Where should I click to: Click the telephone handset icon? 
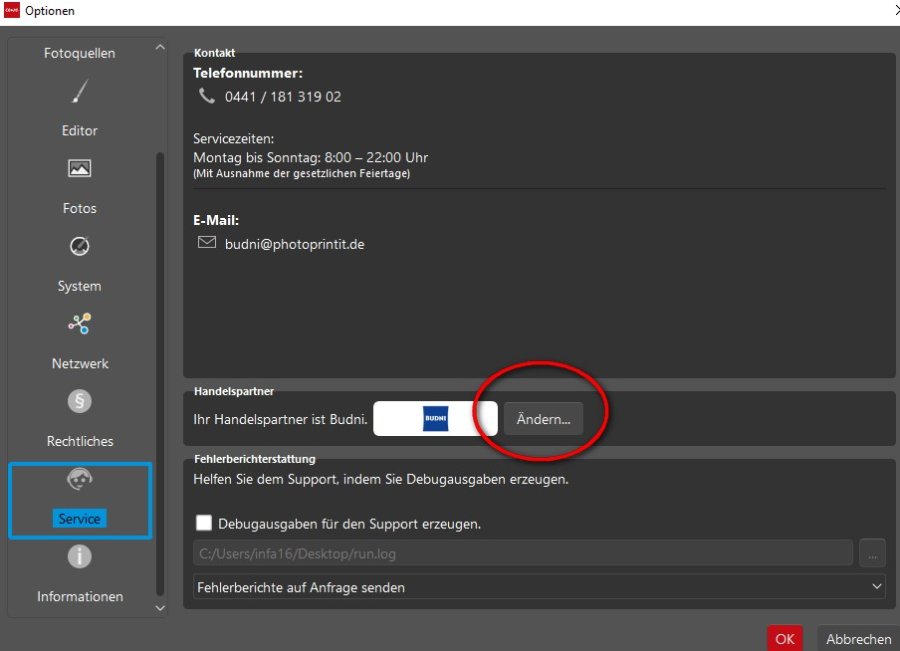click(207, 96)
